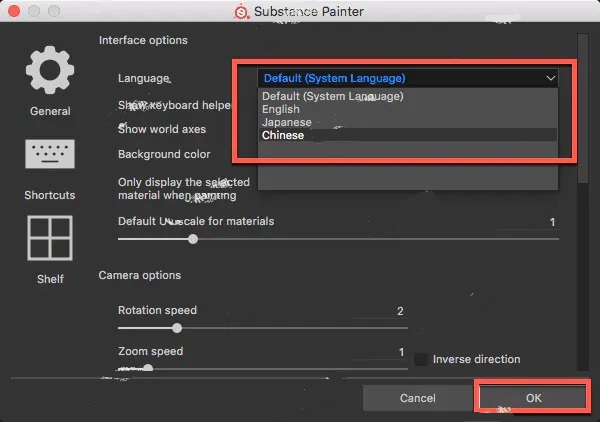This screenshot has width=600, height=422.
Task: Click the Rotation speed value field
Action: (x=400, y=311)
